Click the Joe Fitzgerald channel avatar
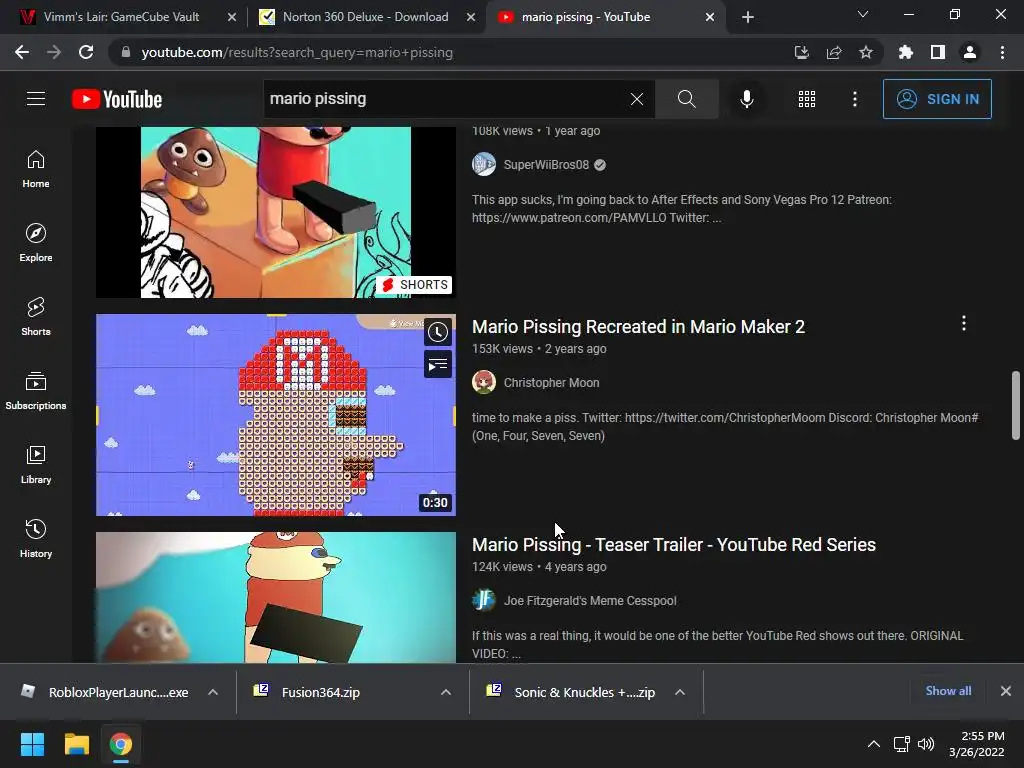The image size is (1024, 768). click(484, 600)
